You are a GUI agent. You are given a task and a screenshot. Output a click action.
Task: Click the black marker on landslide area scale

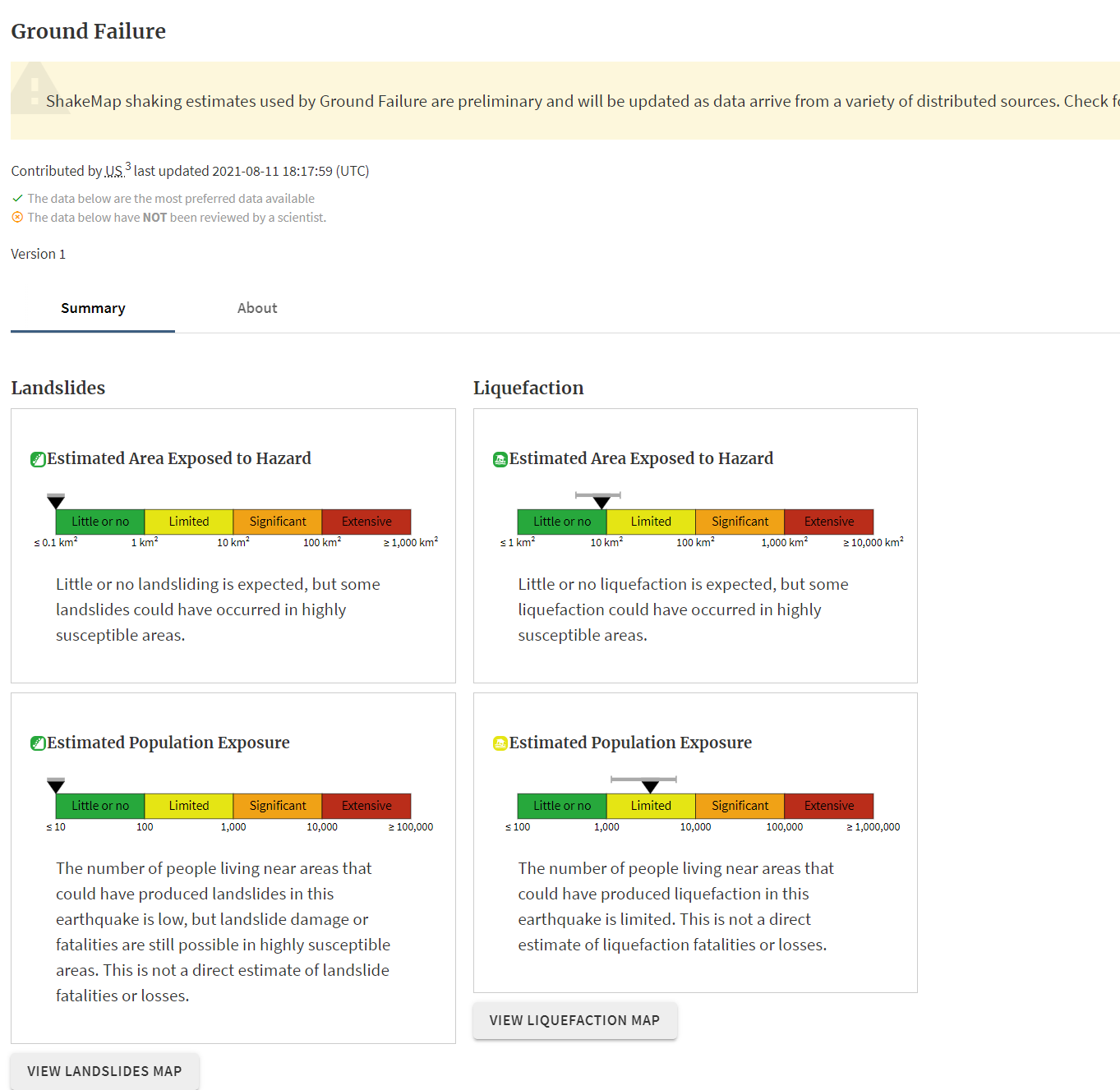[56, 501]
